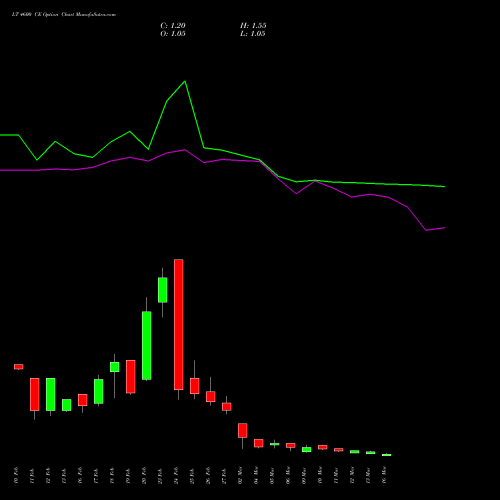500x500 pixels.
Task: Select the '06 Mar' date label
Action: (x=289, y=475)
